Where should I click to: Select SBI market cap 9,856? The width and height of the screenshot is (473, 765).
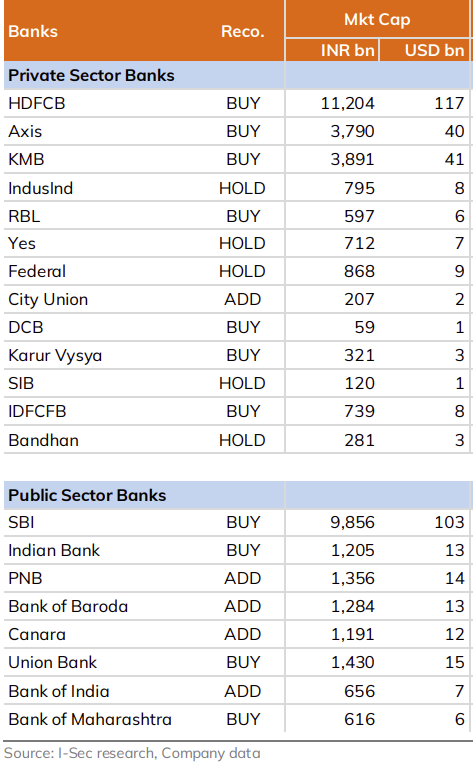pyautogui.click(x=352, y=523)
